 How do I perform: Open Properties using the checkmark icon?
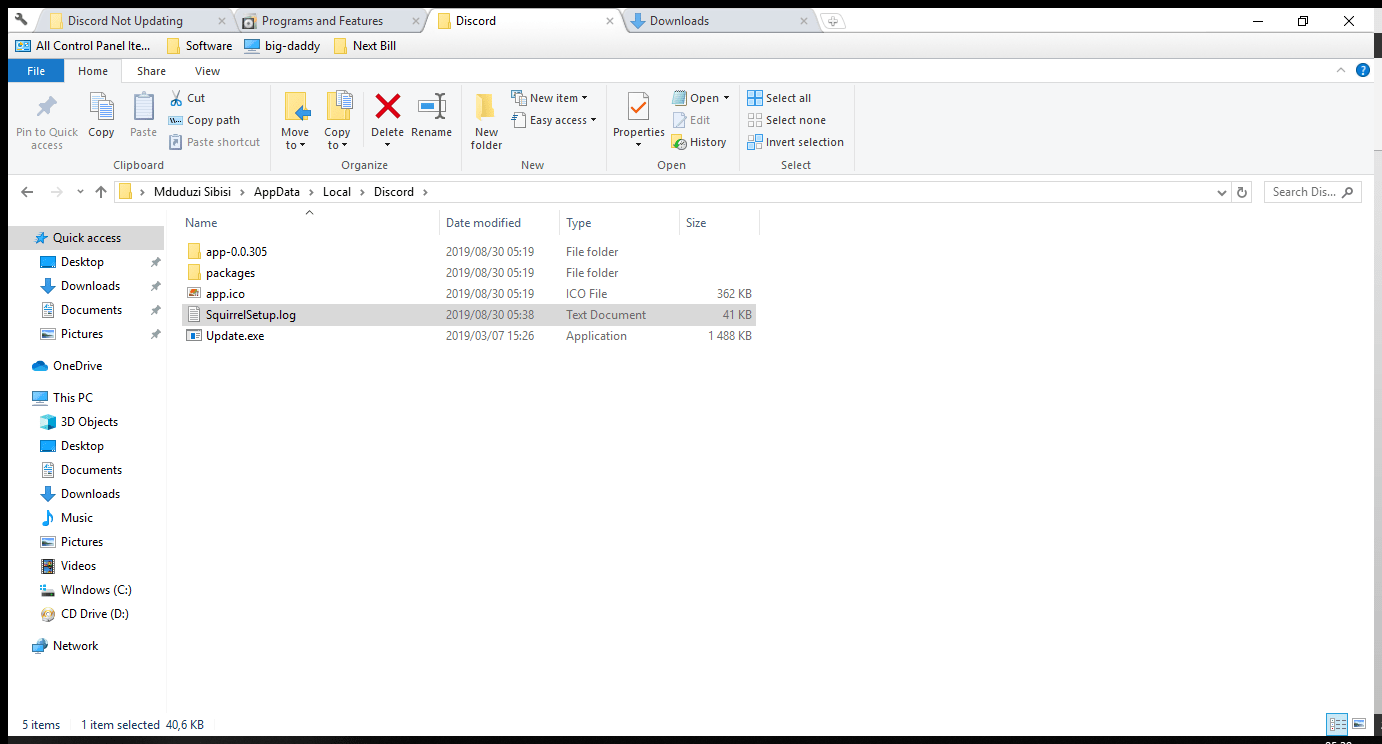point(638,107)
